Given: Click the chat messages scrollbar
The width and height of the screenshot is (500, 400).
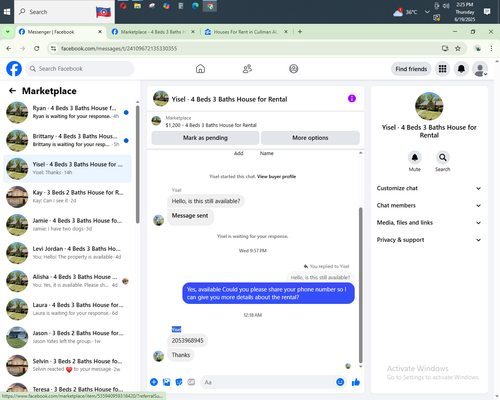Looking at the screenshot, I should pos(360,285).
